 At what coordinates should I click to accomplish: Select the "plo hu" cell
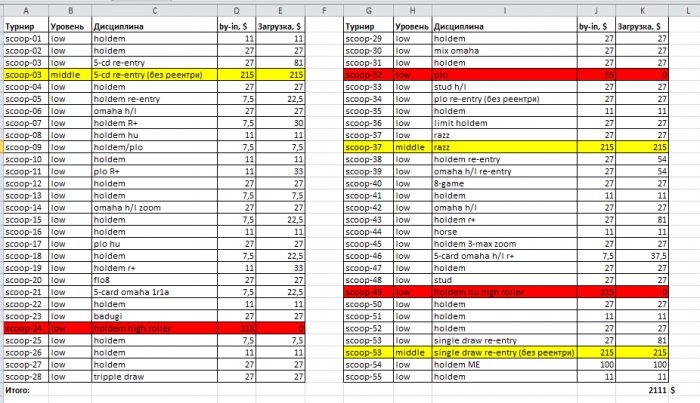coord(154,244)
